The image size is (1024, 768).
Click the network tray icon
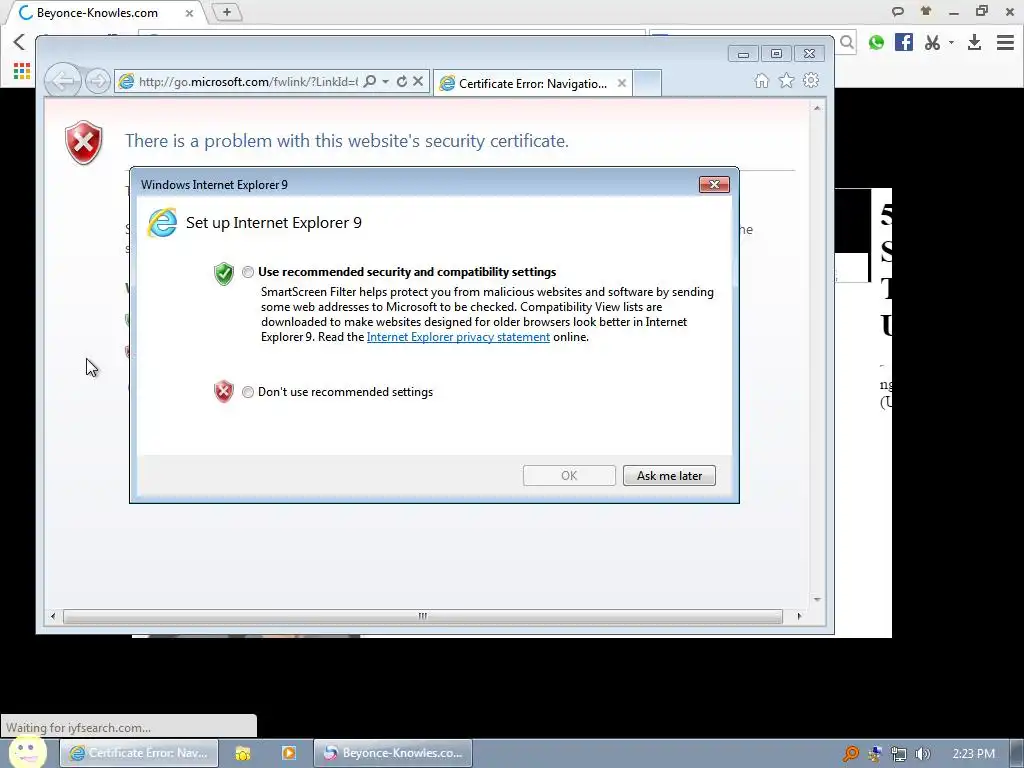899,754
